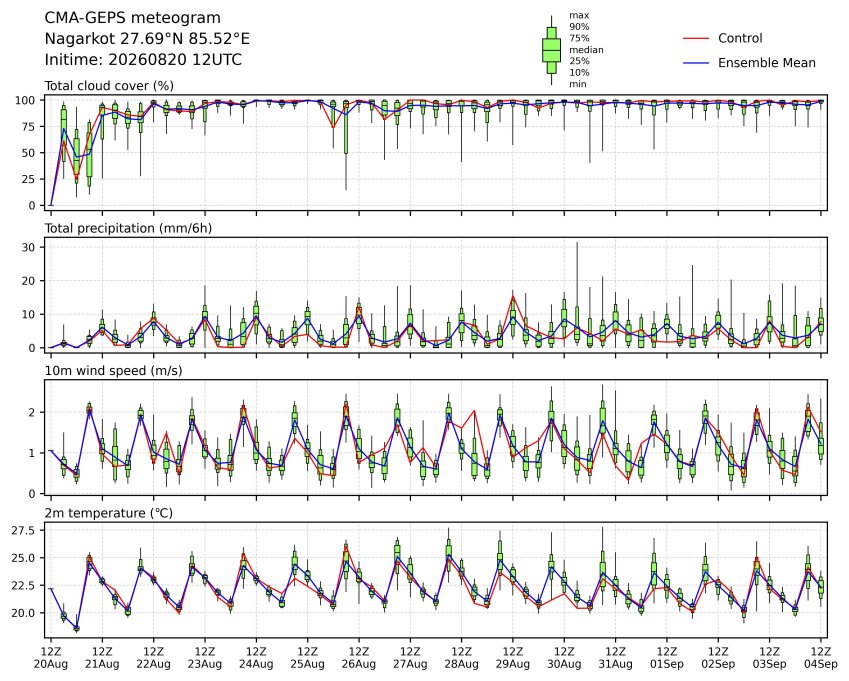Screen dimensions: 849x681
Task: Click the 12Z 26Aug axis label
Action: tap(358, 657)
